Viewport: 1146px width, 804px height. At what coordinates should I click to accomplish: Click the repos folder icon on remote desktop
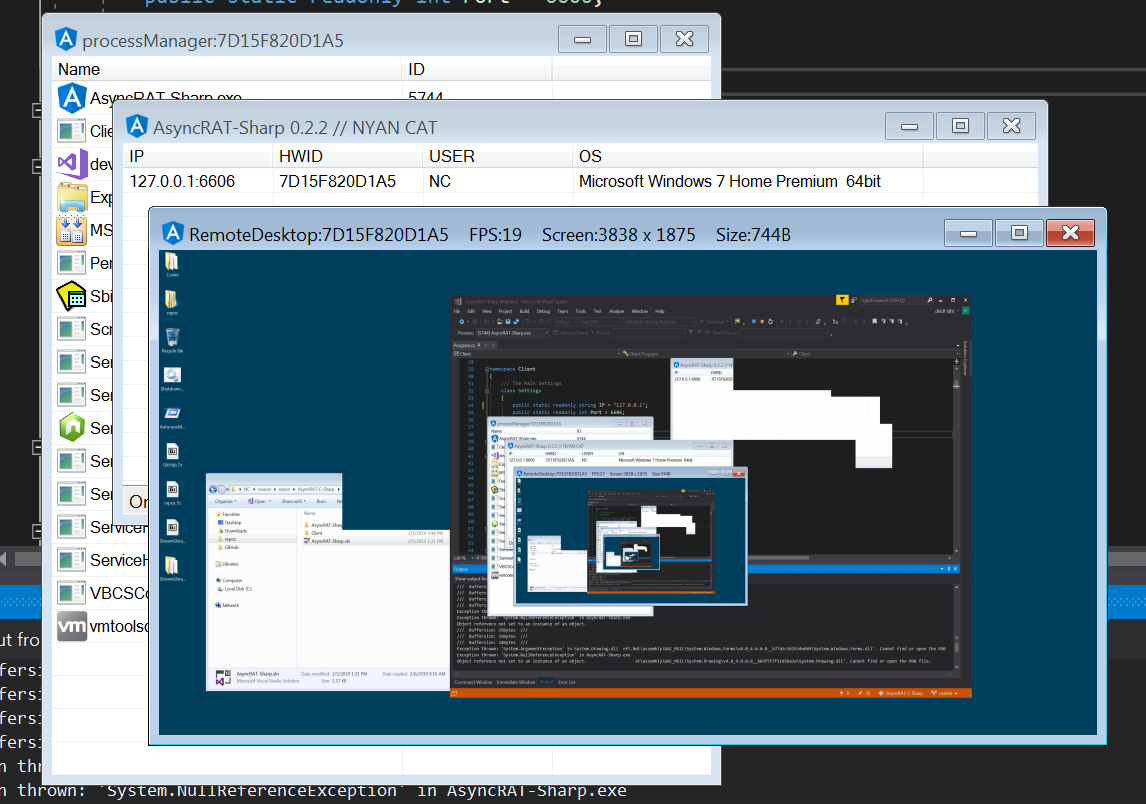tap(172, 302)
